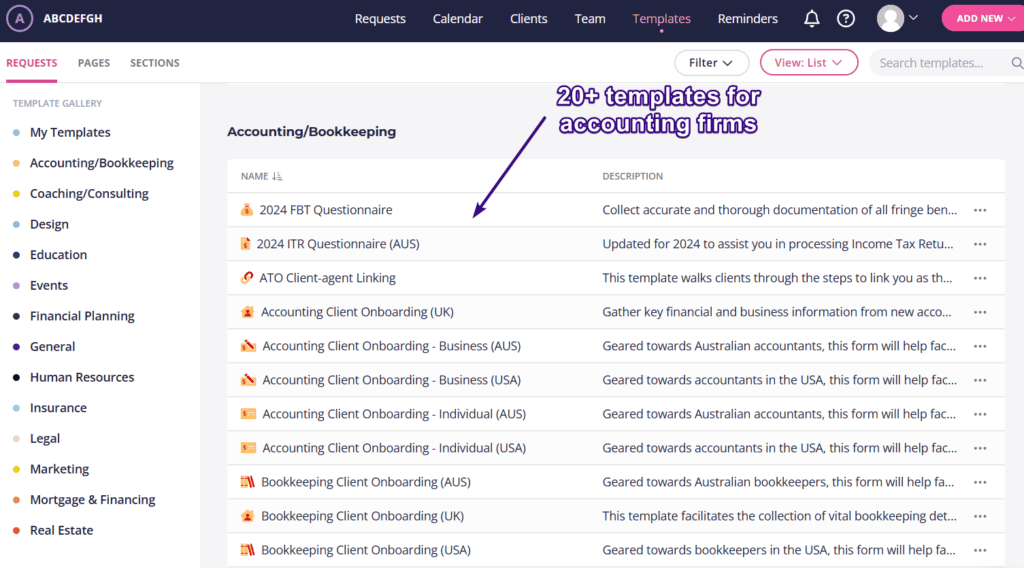Image resolution: width=1024 pixels, height=568 pixels.
Task: Expand the user account menu chevron
Action: tap(914, 18)
